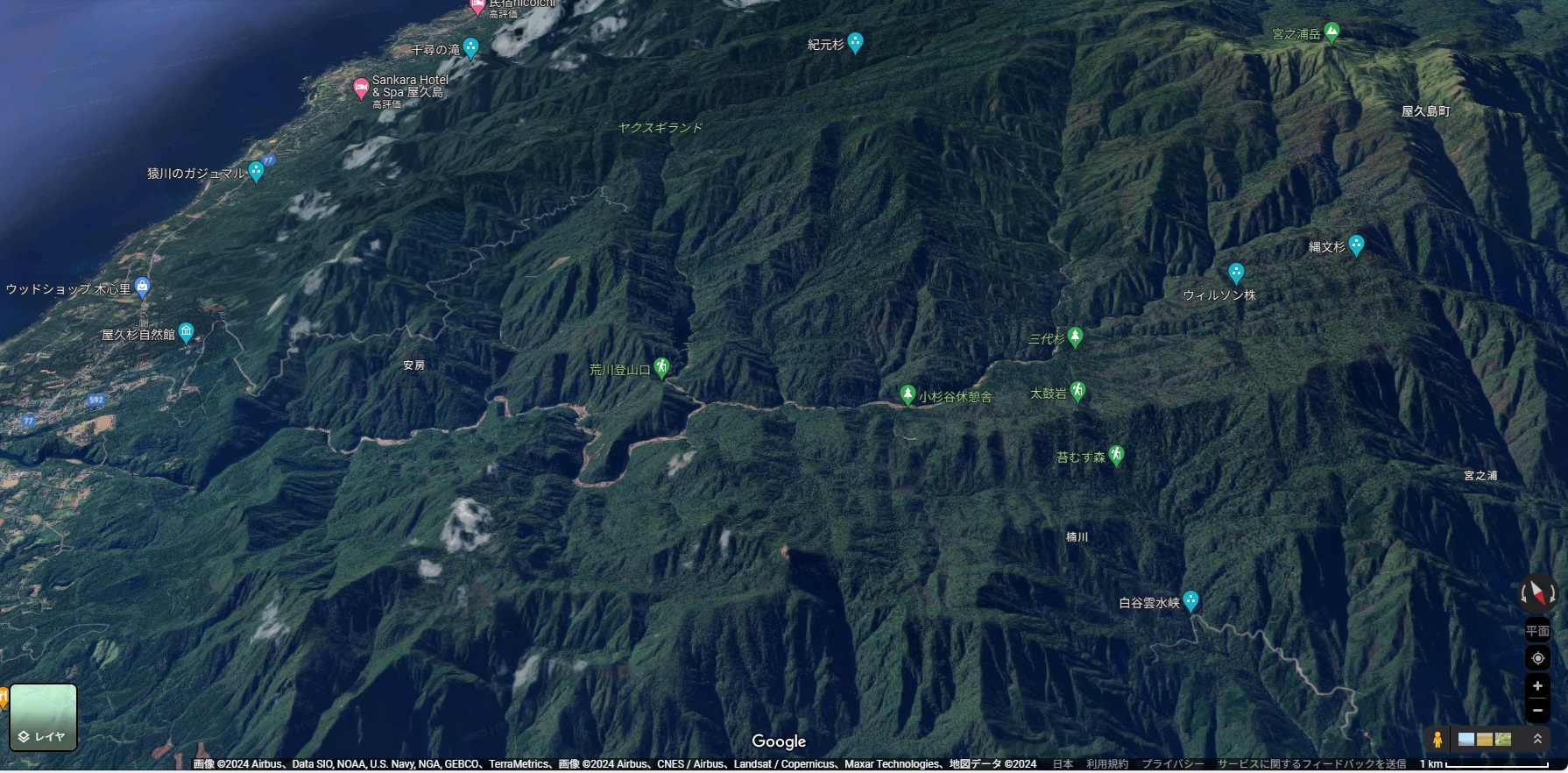Open the photo thumbnails in imagery strip
The image size is (1568, 773).
tap(1484, 740)
